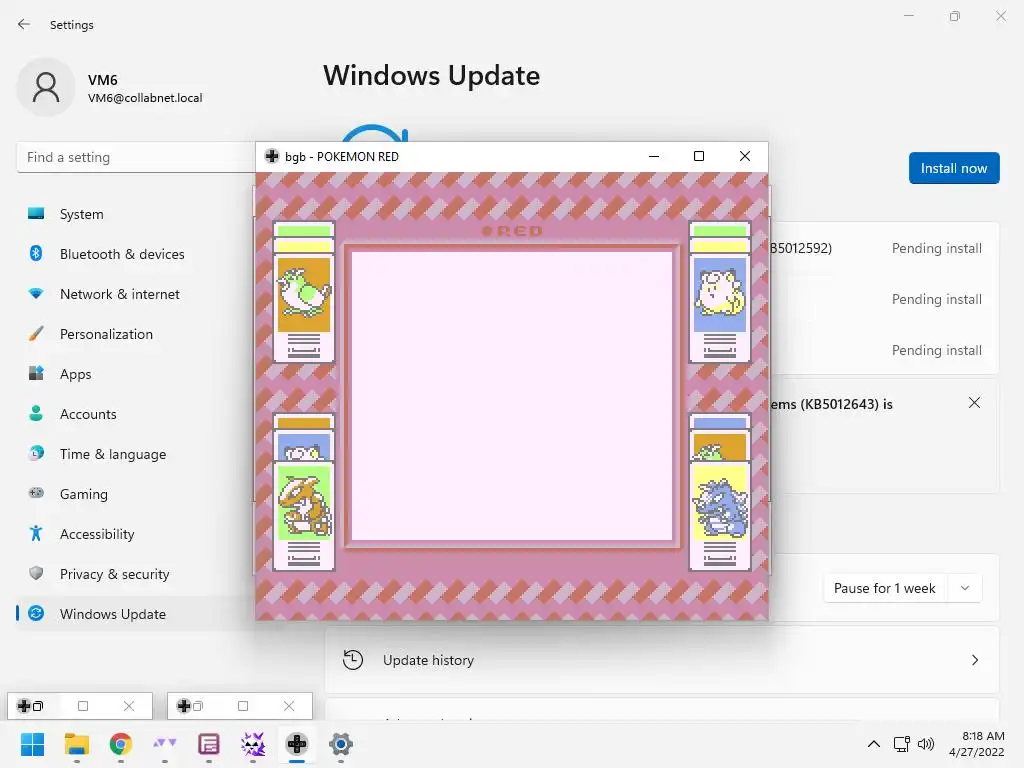This screenshot has width=1024, height=768.
Task: Expand Update history with its chevron
Action: 974,660
